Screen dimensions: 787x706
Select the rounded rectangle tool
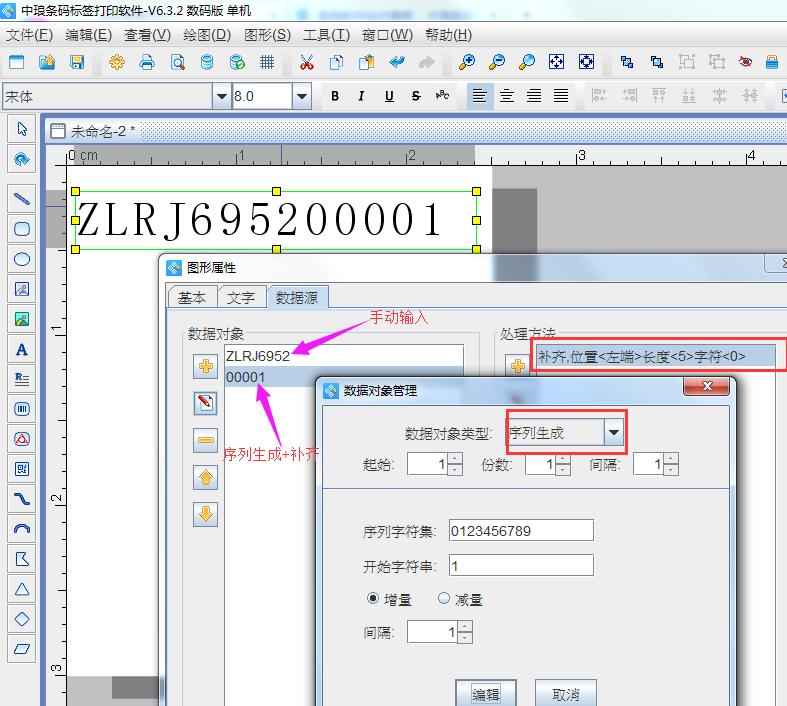[x=22, y=229]
